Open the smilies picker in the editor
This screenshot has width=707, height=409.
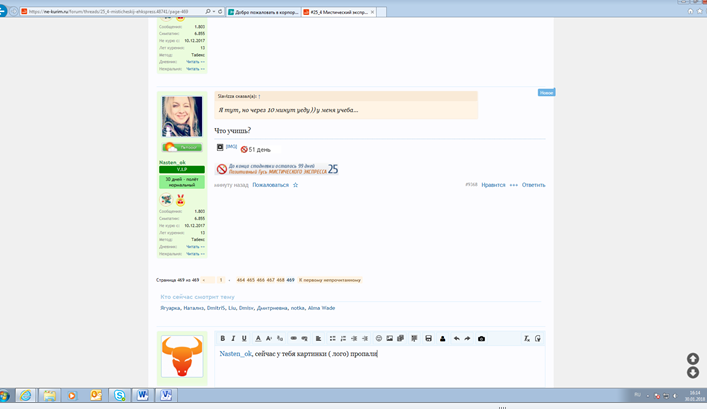[379, 338]
